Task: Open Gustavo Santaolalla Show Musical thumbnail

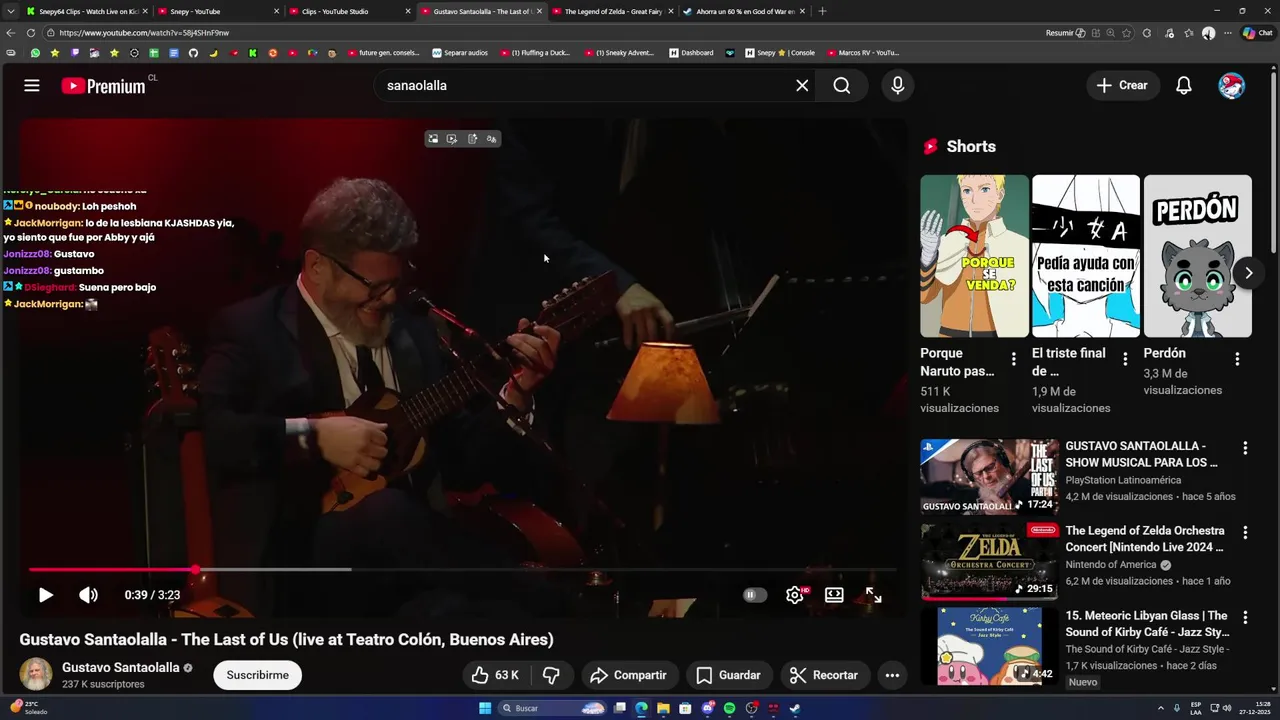Action: pyautogui.click(x=989, y=476)
